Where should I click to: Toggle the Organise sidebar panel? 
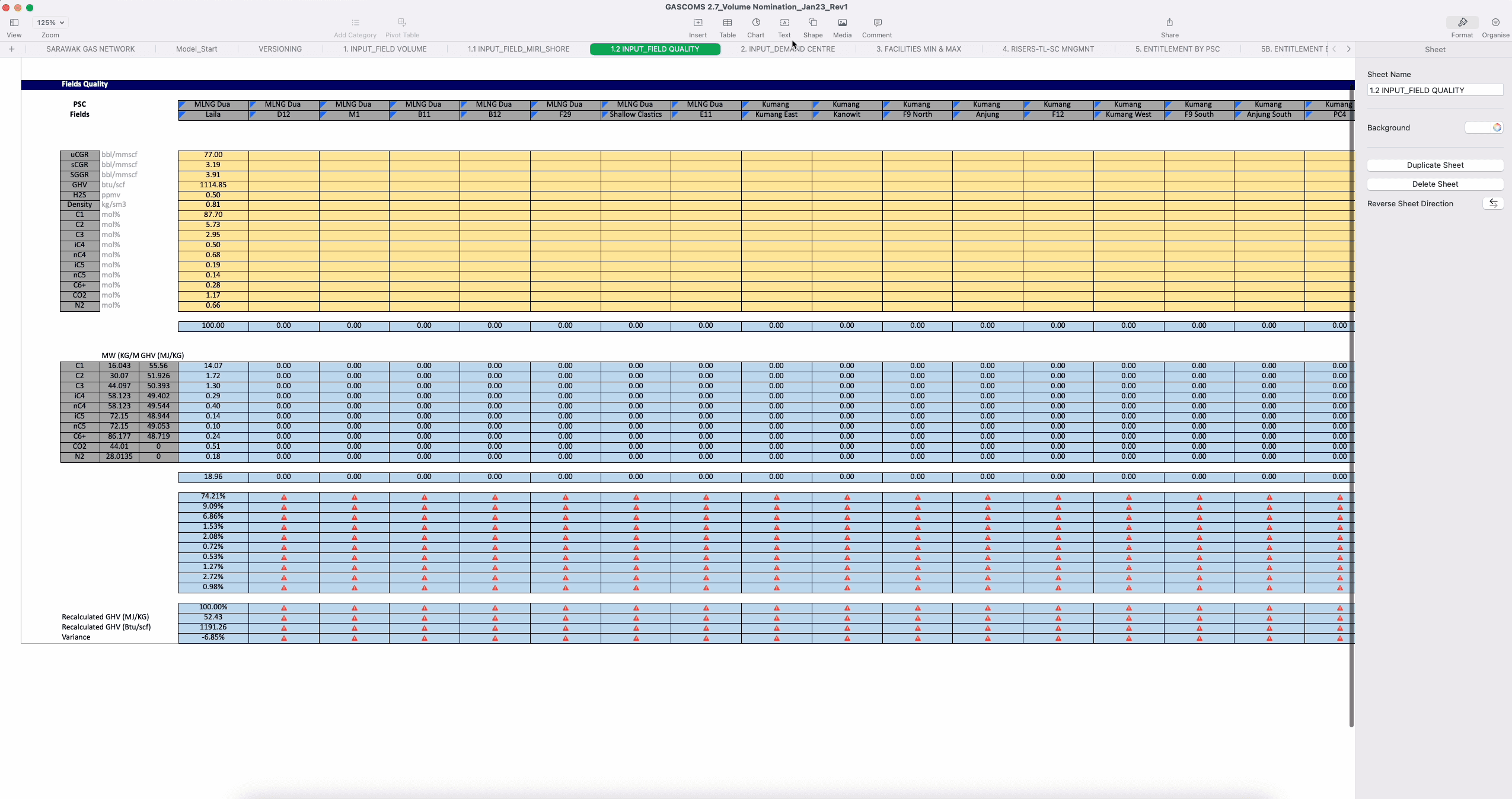point(1495,23)
